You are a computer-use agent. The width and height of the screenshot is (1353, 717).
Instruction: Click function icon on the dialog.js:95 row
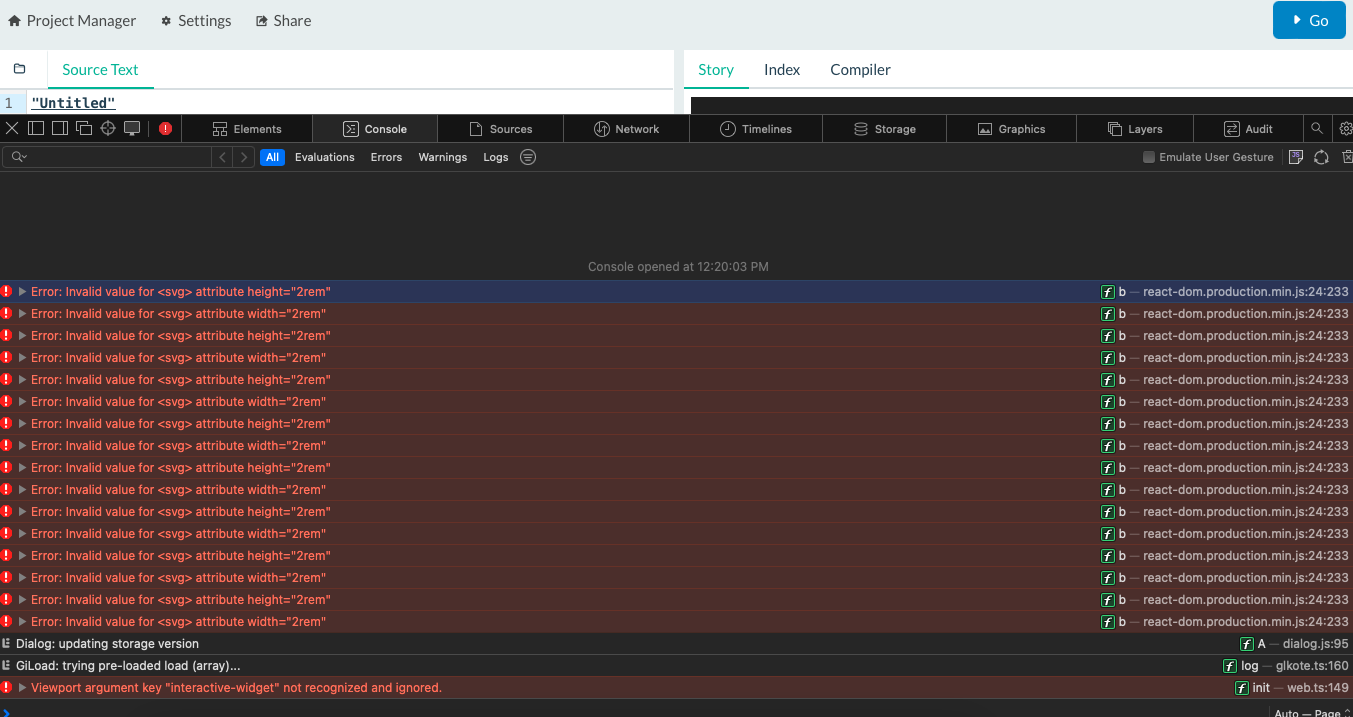[x=1247, y=644]
